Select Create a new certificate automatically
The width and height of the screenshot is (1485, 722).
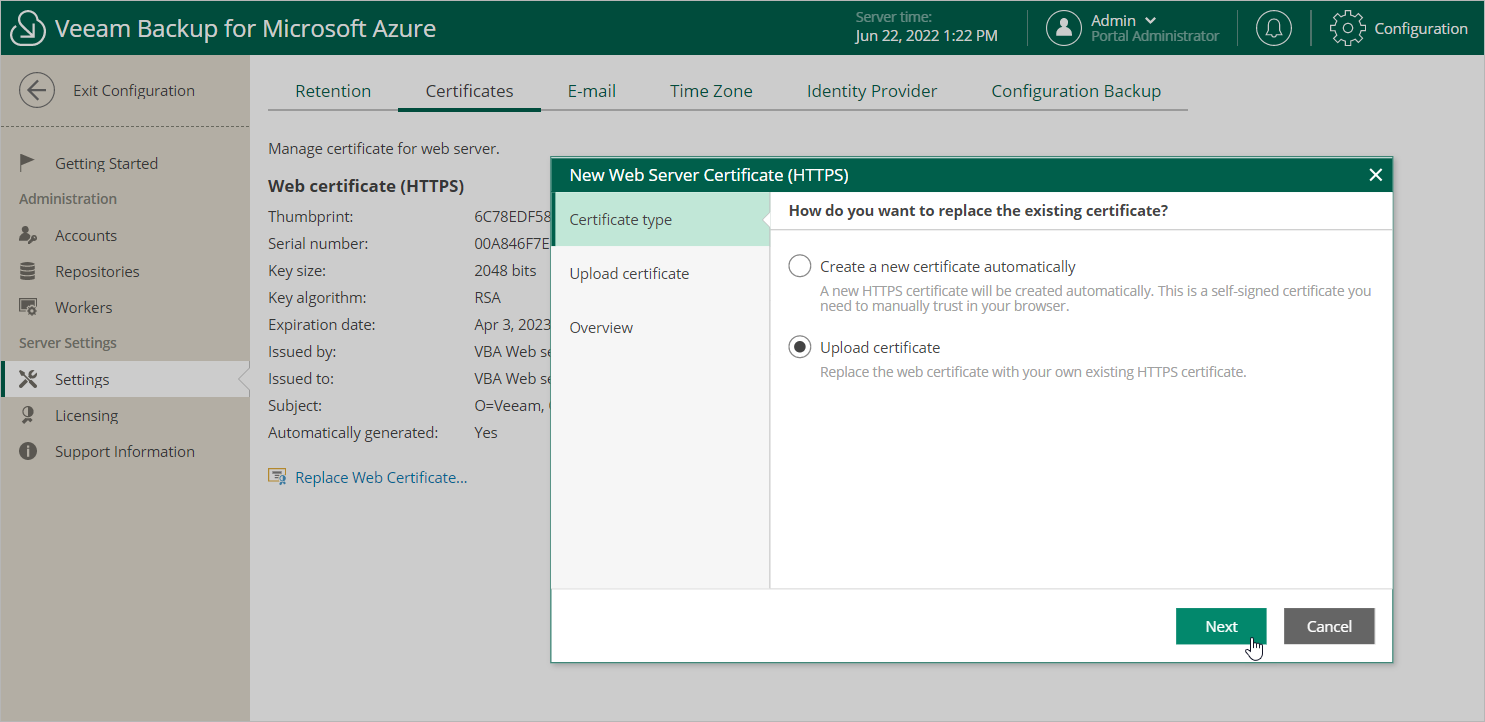[x=800, y=267]
